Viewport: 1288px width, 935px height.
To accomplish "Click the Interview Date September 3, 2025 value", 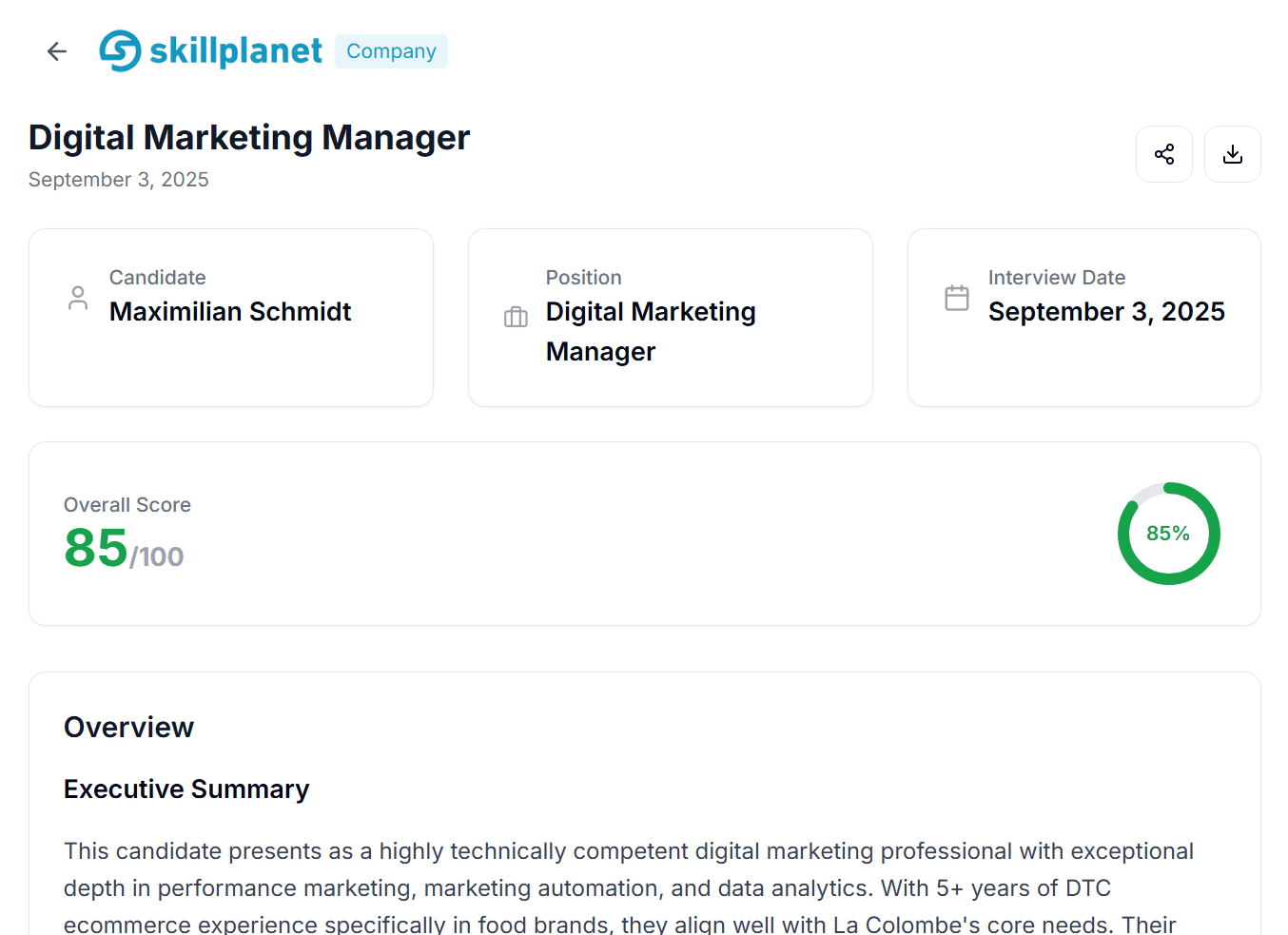I will [x=1106, y=311].
